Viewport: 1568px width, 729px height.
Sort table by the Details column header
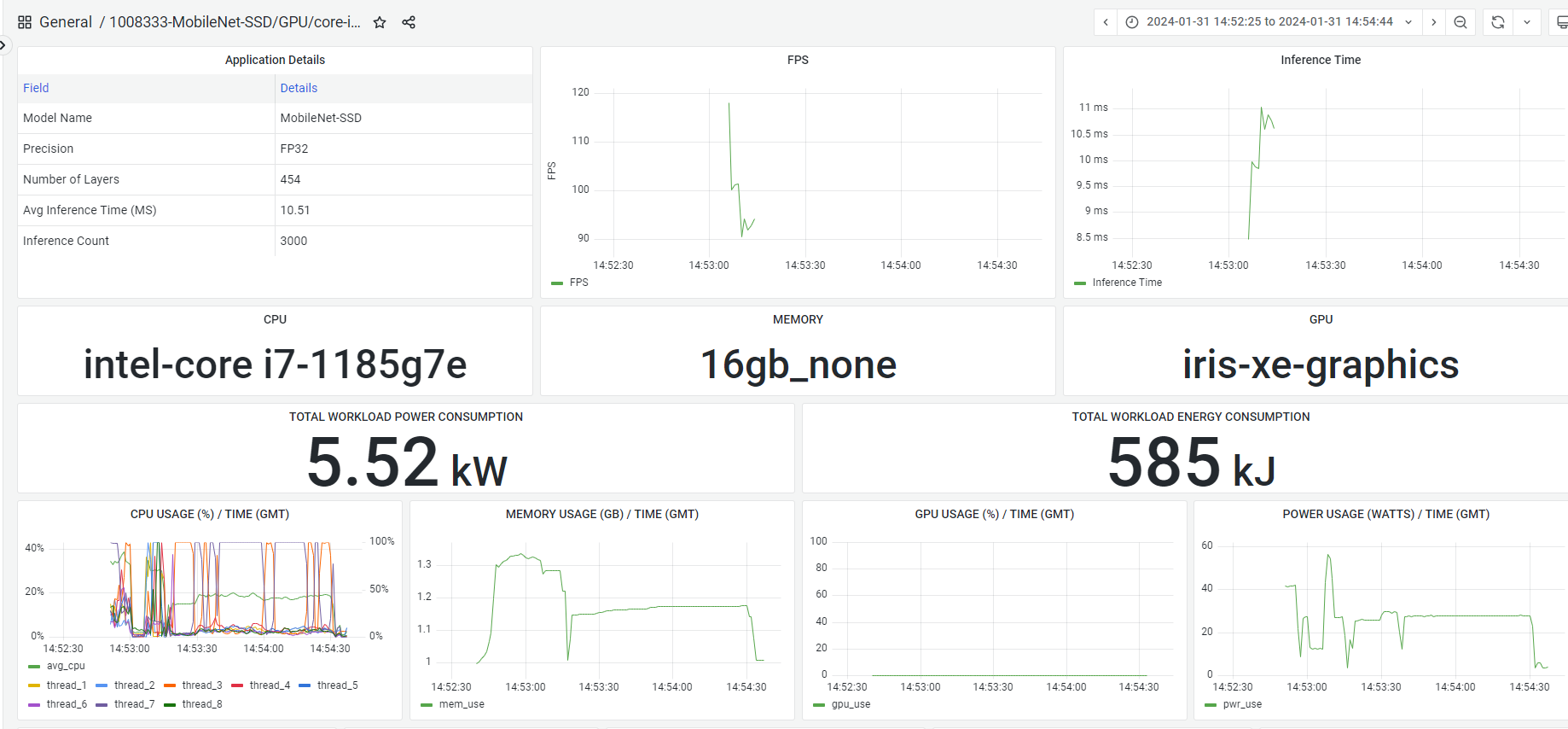click(299, 88)
